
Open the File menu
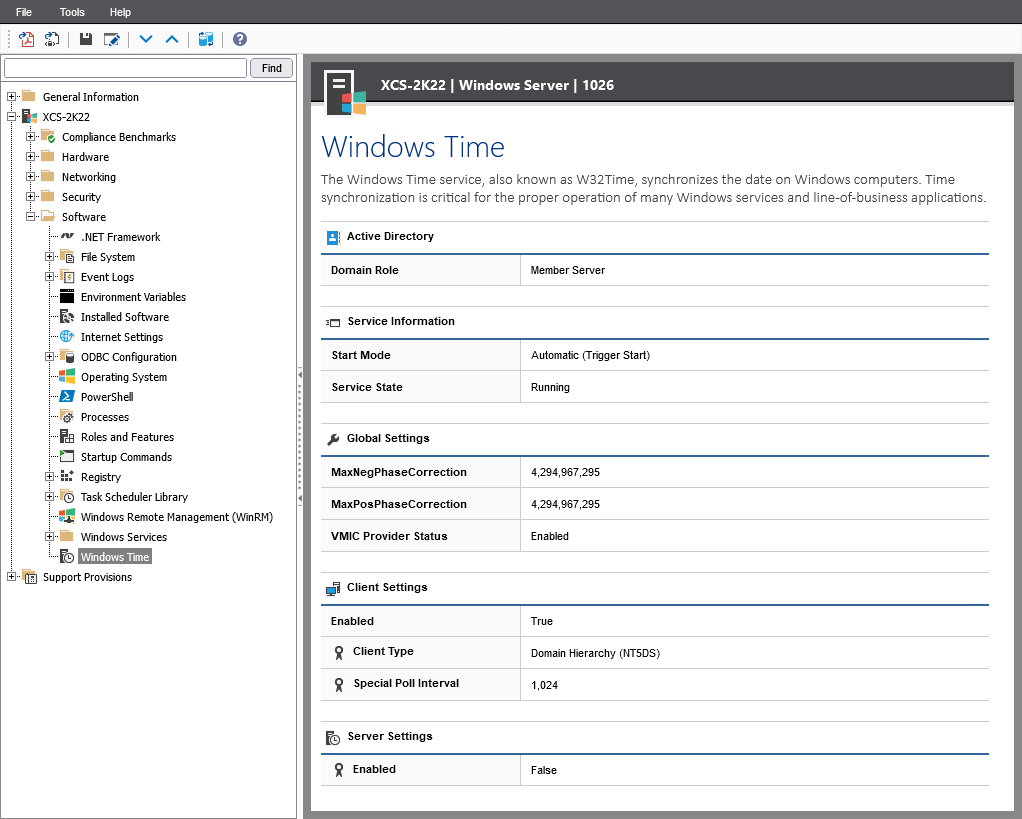[24, 12]
